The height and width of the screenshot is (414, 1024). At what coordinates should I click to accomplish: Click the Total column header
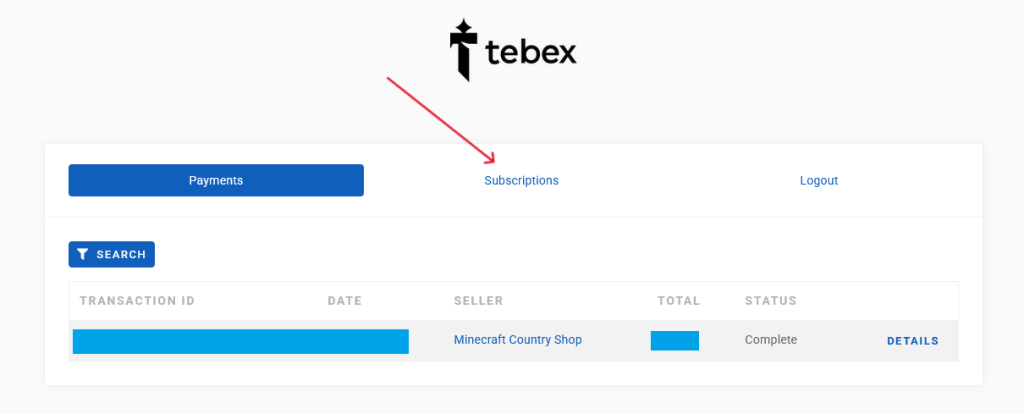coord(678,301)
